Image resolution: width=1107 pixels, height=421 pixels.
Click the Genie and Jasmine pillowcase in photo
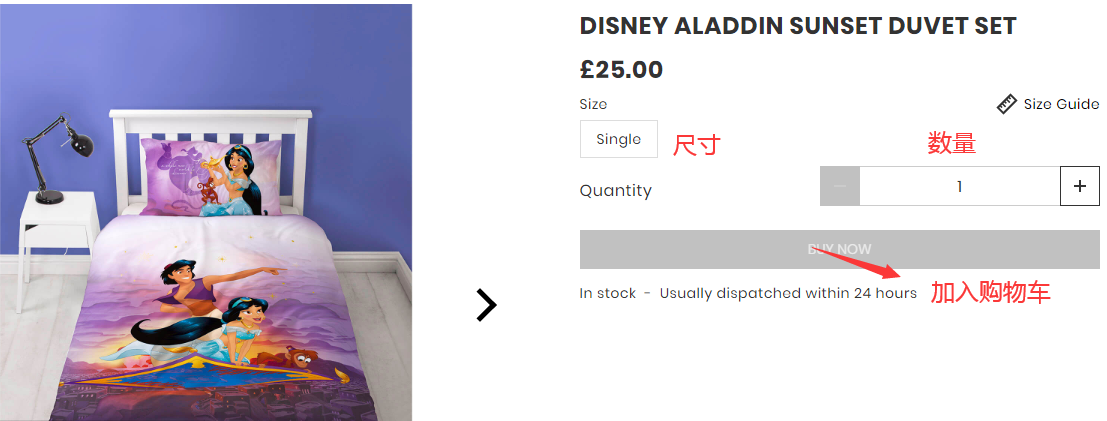210,176
